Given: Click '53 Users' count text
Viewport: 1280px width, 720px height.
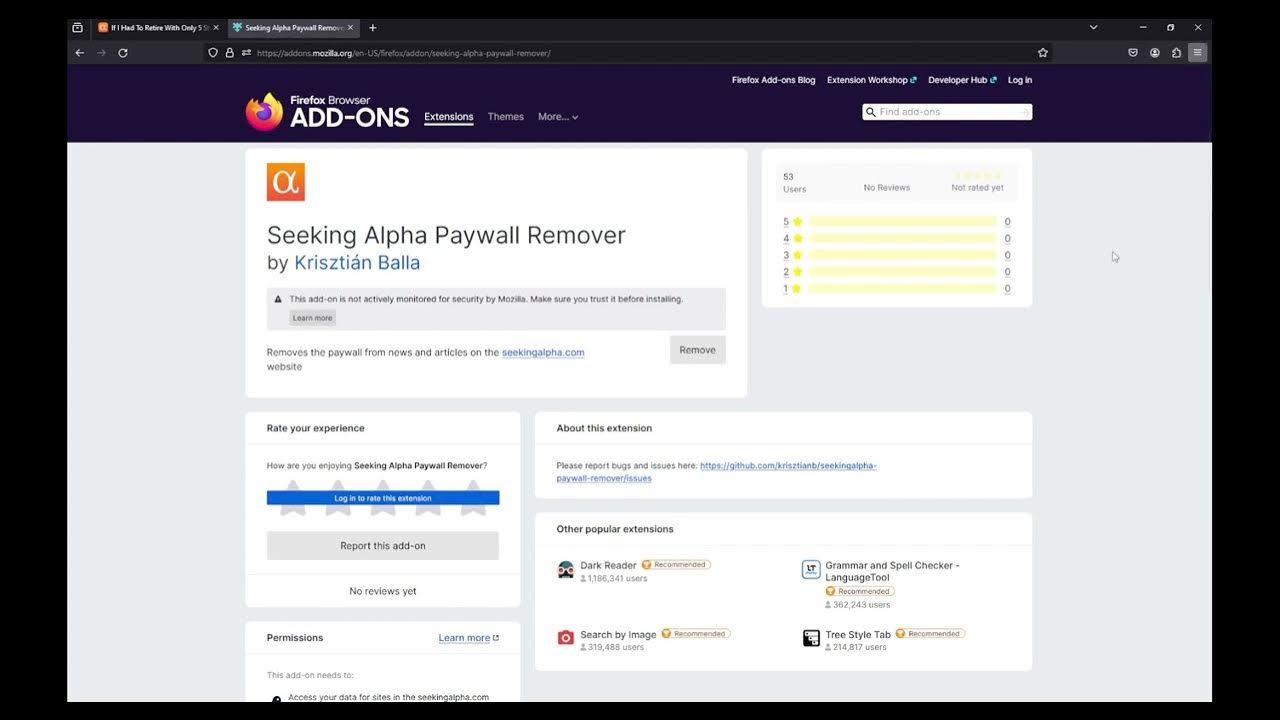Looking at the screenshot, I should 794,182.
